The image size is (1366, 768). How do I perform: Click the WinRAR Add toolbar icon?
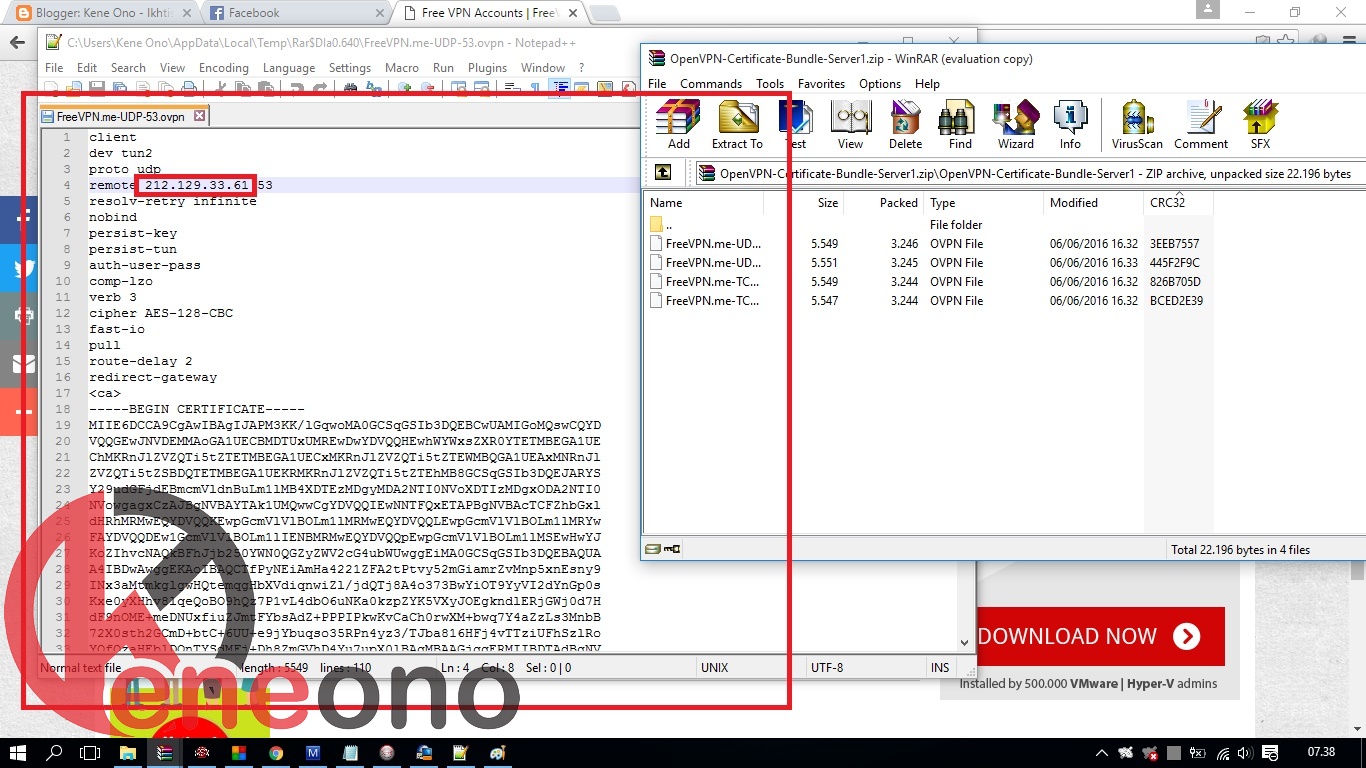point(679,125)
